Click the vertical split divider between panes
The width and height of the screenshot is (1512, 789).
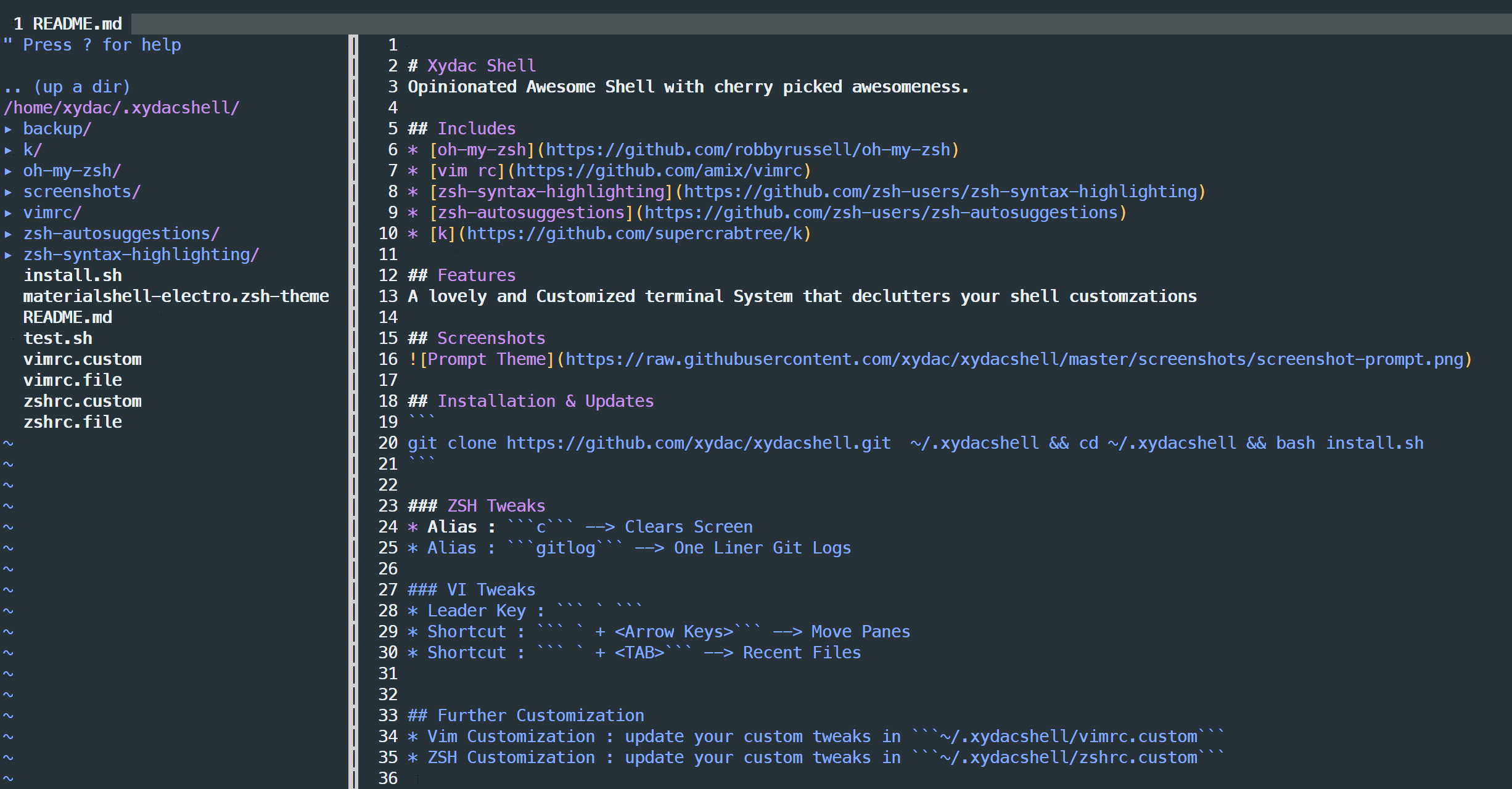click(x=353, y=407)
